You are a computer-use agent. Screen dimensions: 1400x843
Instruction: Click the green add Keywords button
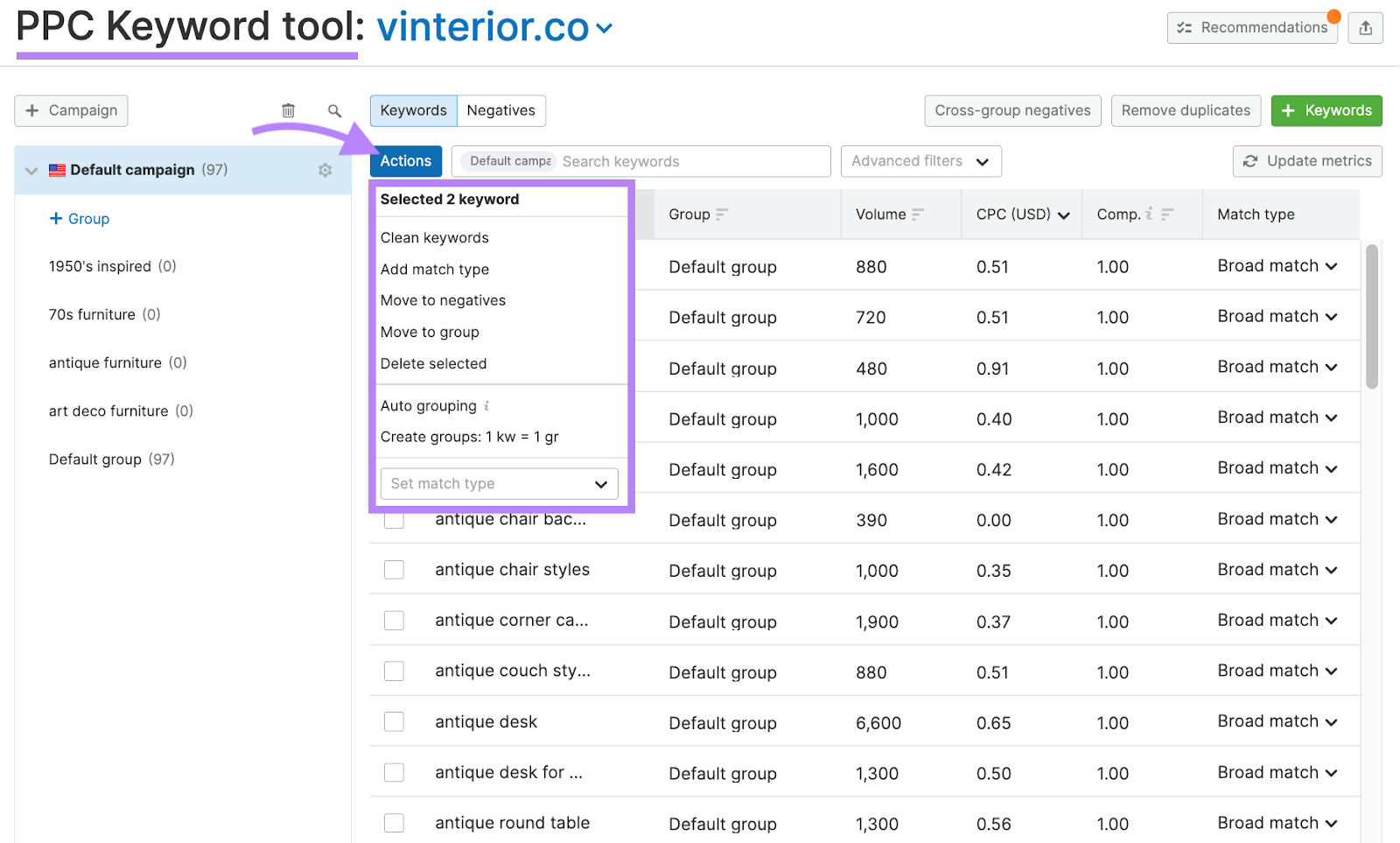click(1326, 110)
